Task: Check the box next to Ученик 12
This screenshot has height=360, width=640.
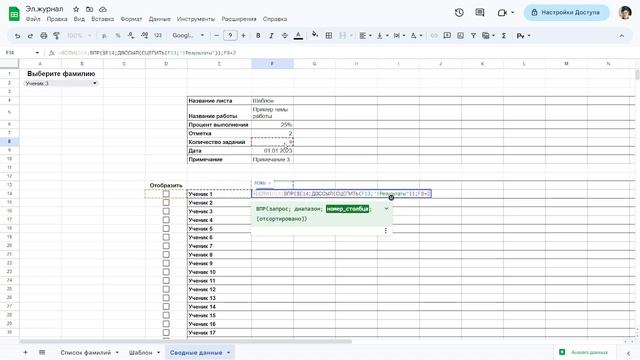Action: coord(166,289)
